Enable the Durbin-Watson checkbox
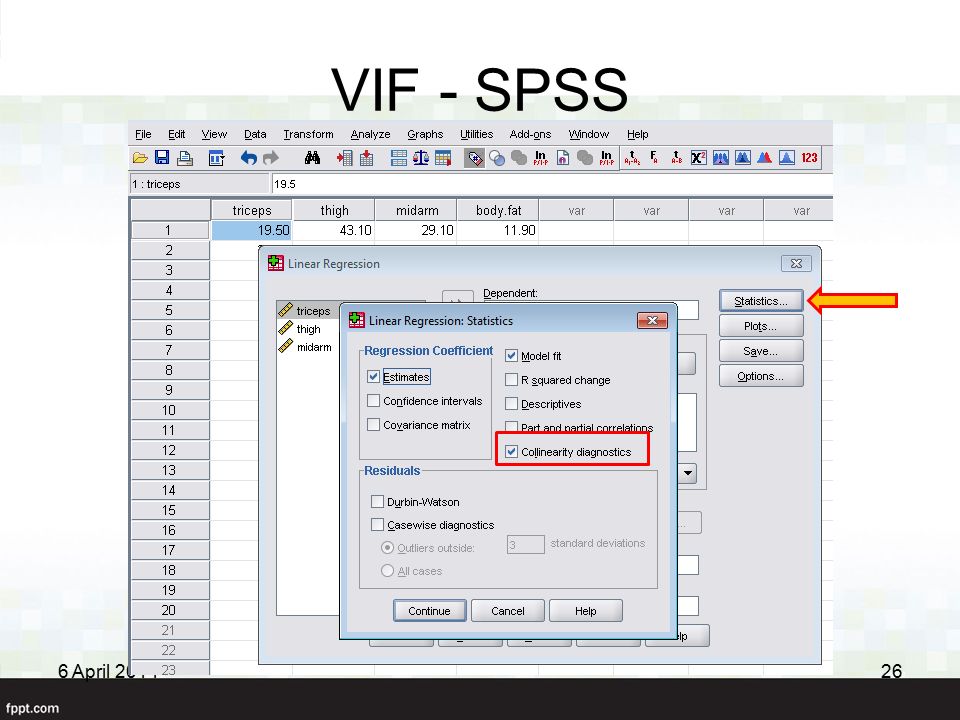This screenshot has width=960, height=720. coord(378,501)
